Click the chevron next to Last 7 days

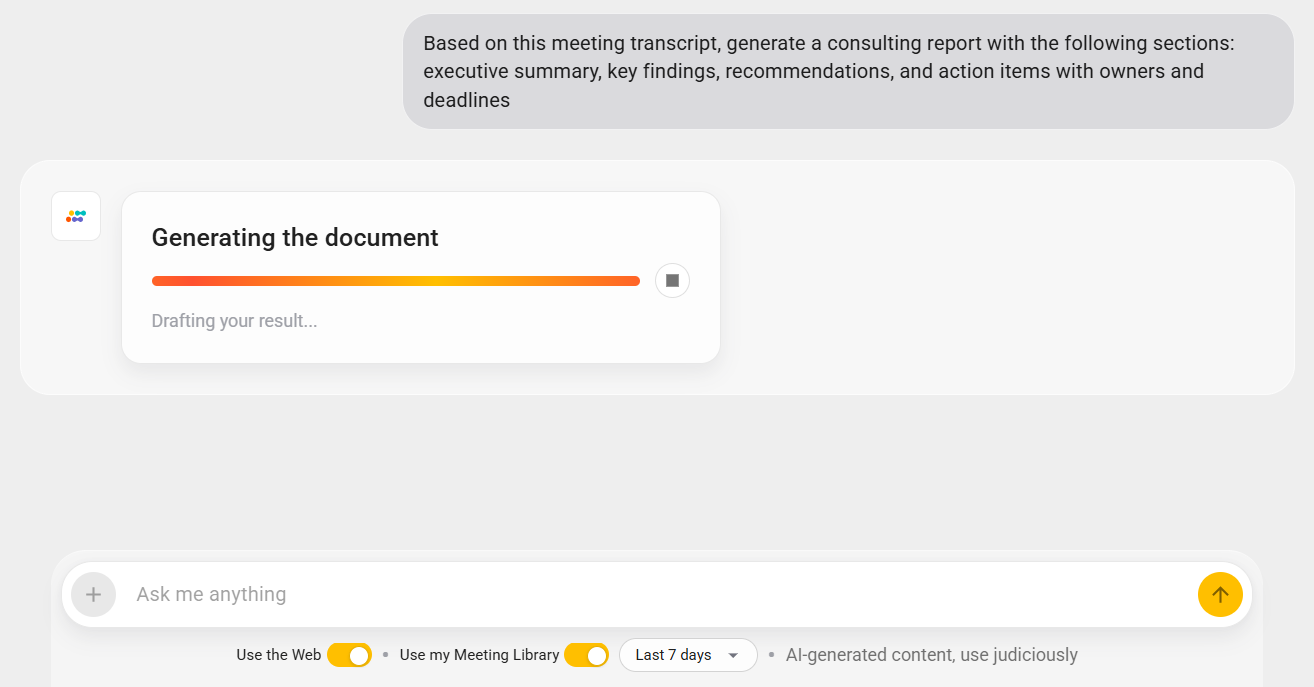(x=731, y=655)
